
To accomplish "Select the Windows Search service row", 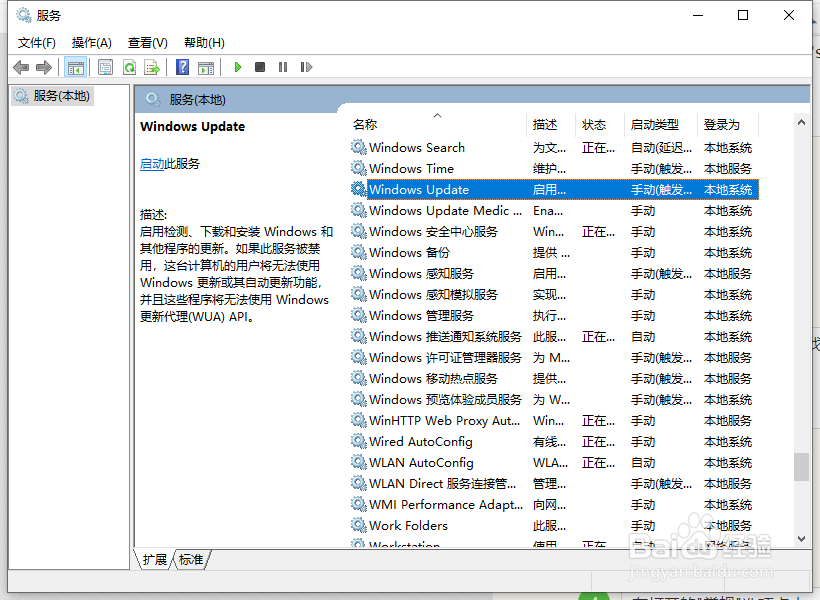I will [x=554, y=148].
